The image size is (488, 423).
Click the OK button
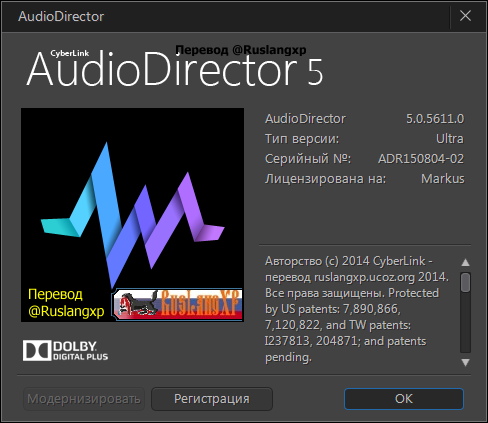pyautogui.click(x=404, y=399)
